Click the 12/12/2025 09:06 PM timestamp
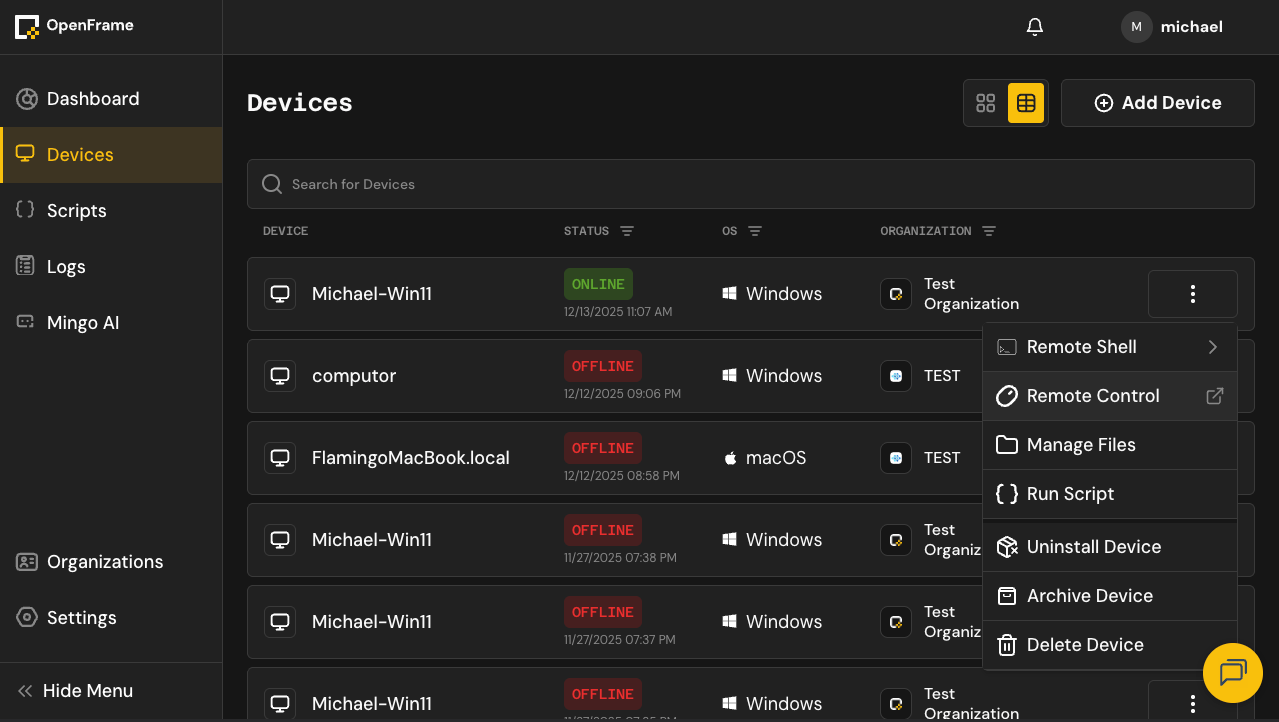The width and height of the screenshot is (1279, 722). 622,394
